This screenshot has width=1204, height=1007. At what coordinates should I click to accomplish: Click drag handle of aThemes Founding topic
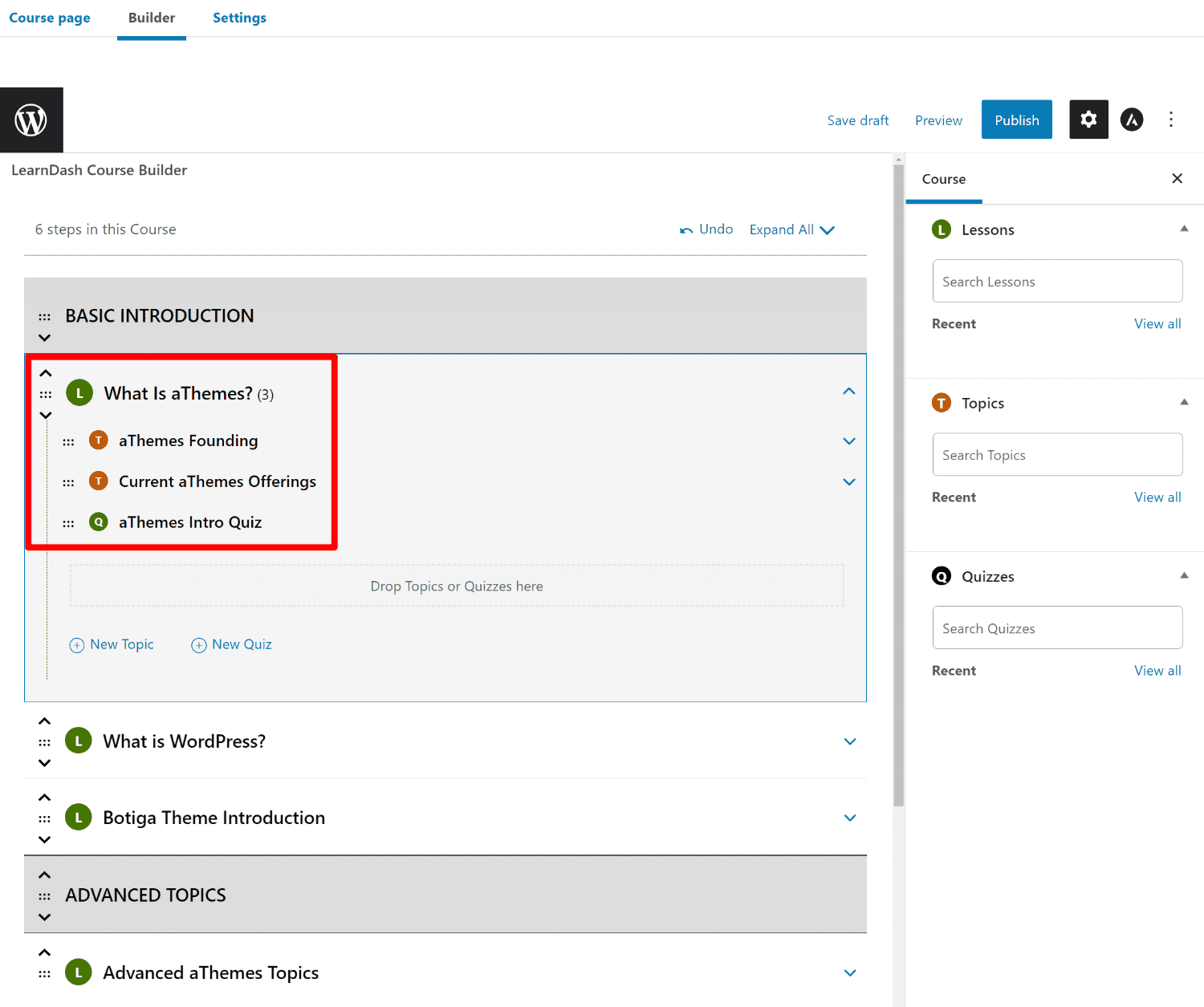coord(69,441)
